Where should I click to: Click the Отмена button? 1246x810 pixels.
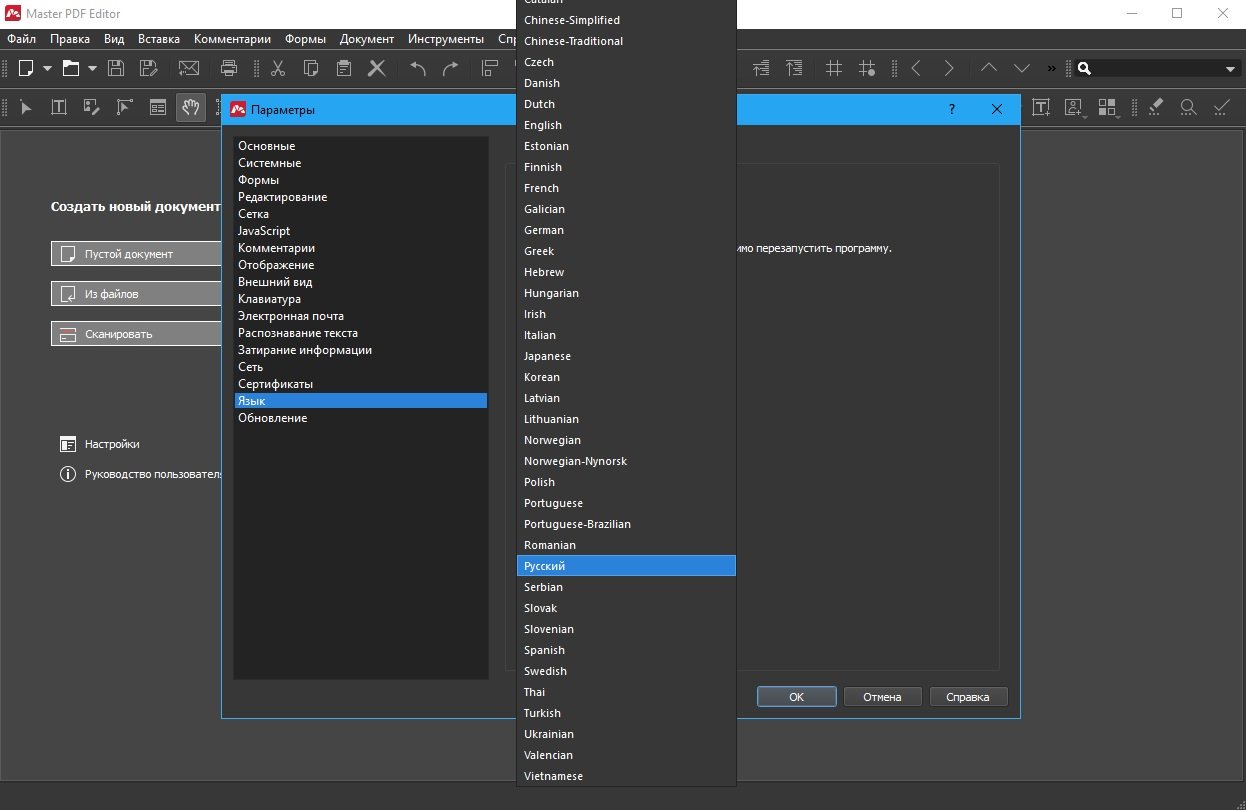click(x=882, y=697)
